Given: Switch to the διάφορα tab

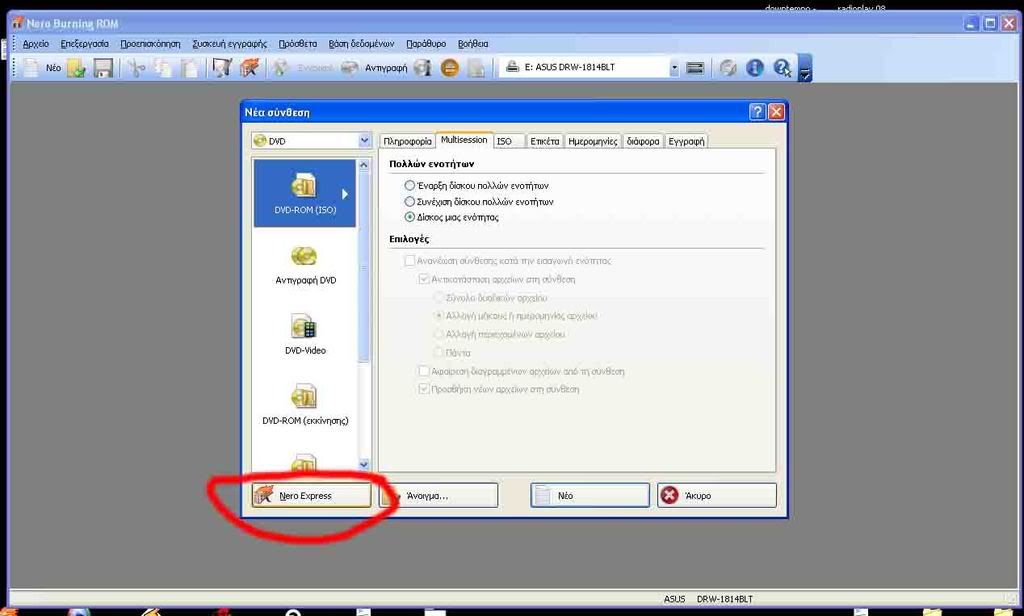Looking at the screenshot, I should [643, 141].
